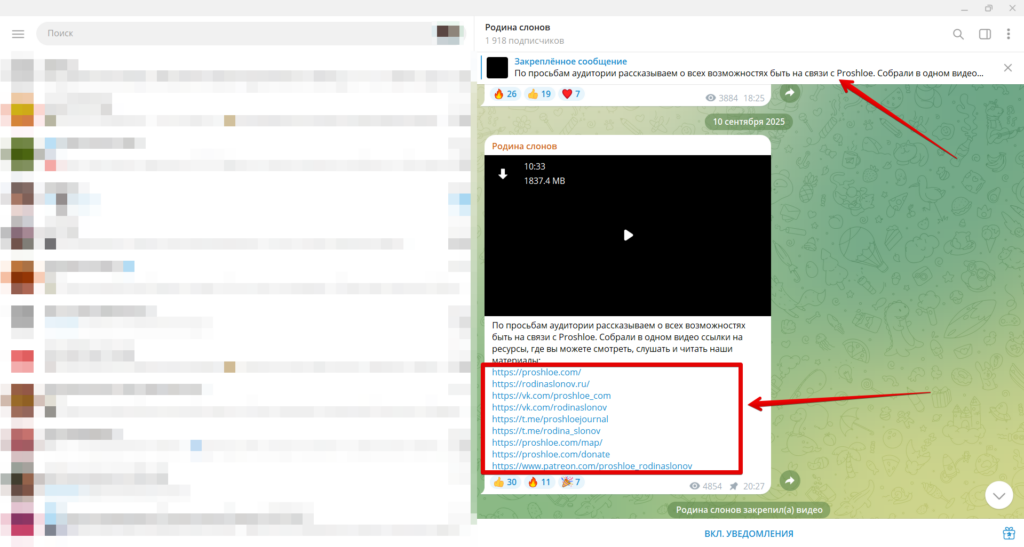Click the thumbs-up reaction with 30
The width and height of the screenshot is (1024, 547).
(505, 482)
